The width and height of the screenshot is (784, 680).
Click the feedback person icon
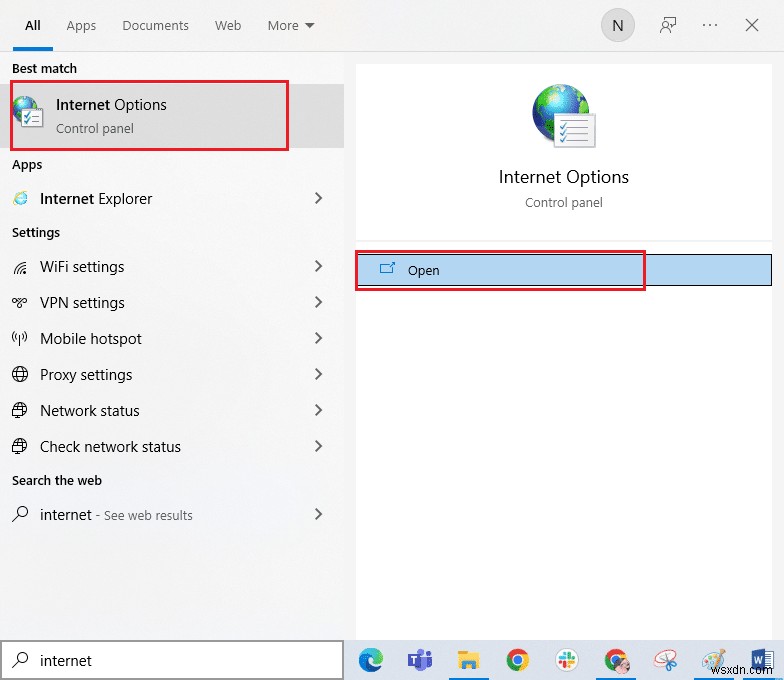[x=668, y=25]
